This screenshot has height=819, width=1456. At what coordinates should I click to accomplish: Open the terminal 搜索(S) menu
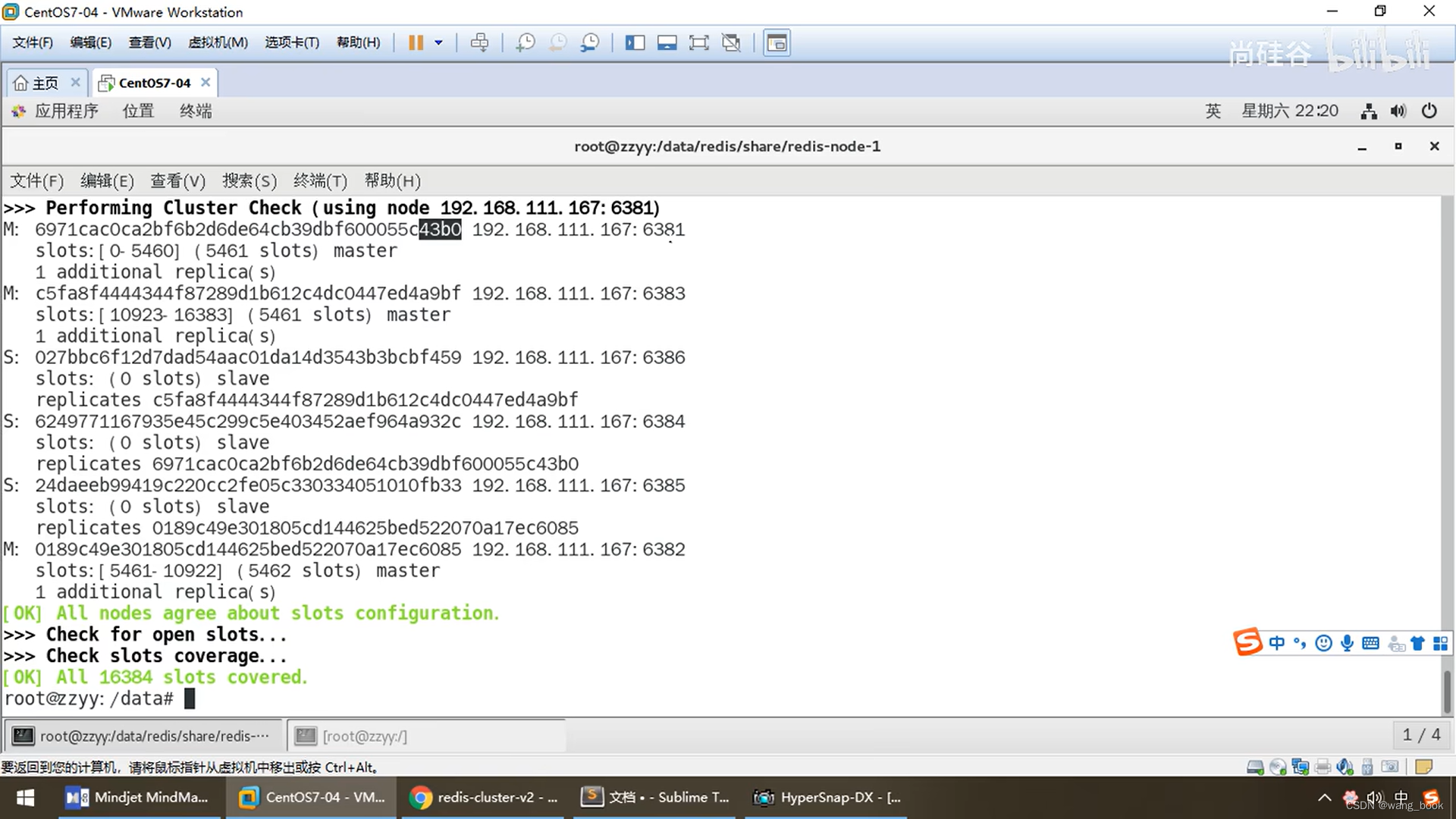[x=249, y=180]
